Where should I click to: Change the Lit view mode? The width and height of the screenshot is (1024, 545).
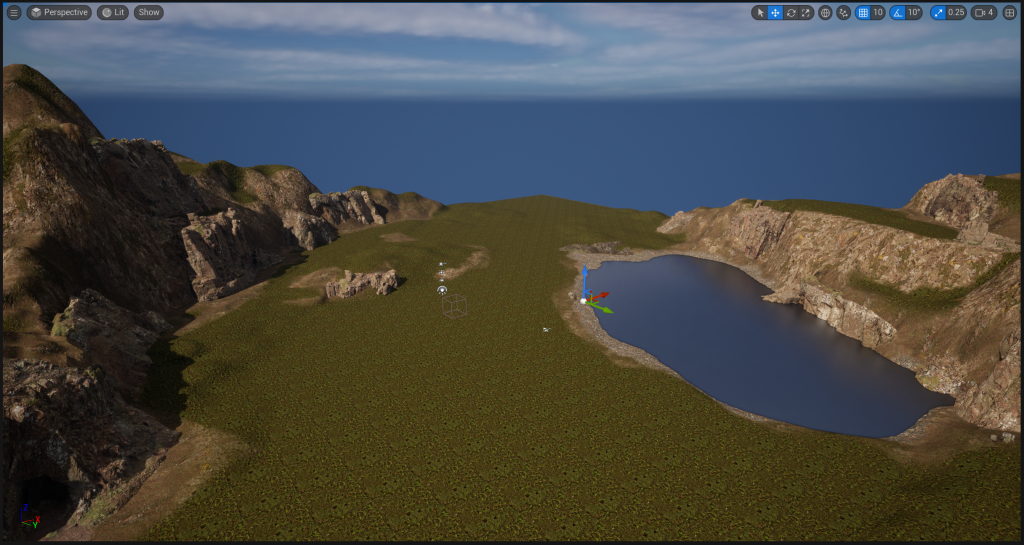tap(112, 13)
